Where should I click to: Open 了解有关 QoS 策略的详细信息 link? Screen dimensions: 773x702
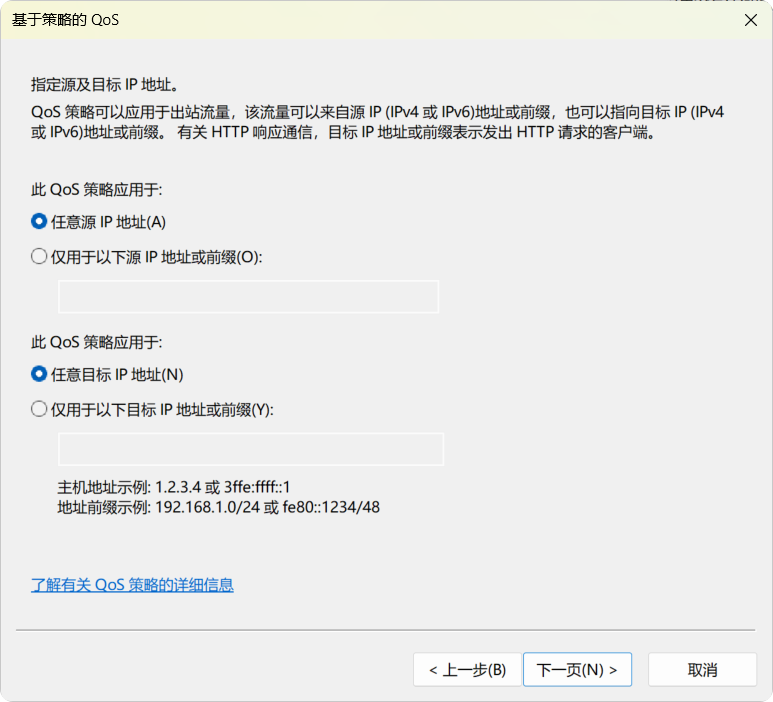coord(132,585)
